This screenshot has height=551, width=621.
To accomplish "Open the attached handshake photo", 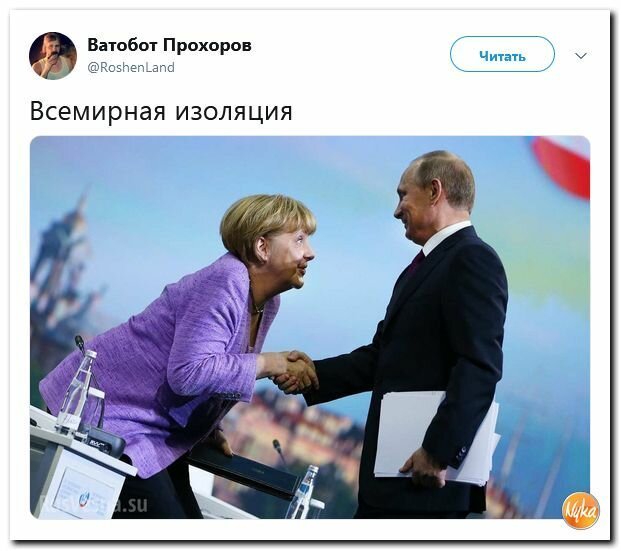I will point(310,327).
